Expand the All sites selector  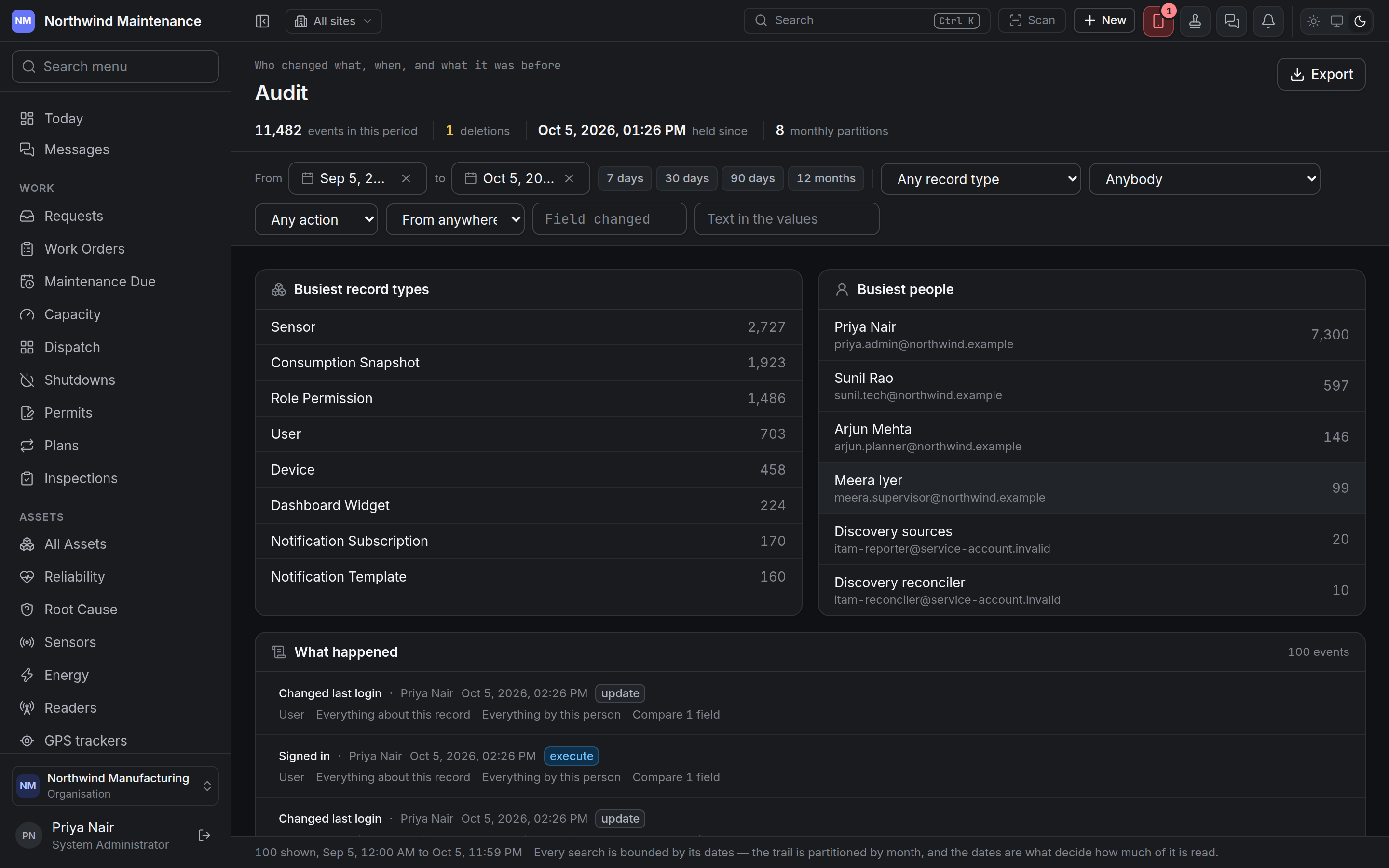[x=333, y=21]
